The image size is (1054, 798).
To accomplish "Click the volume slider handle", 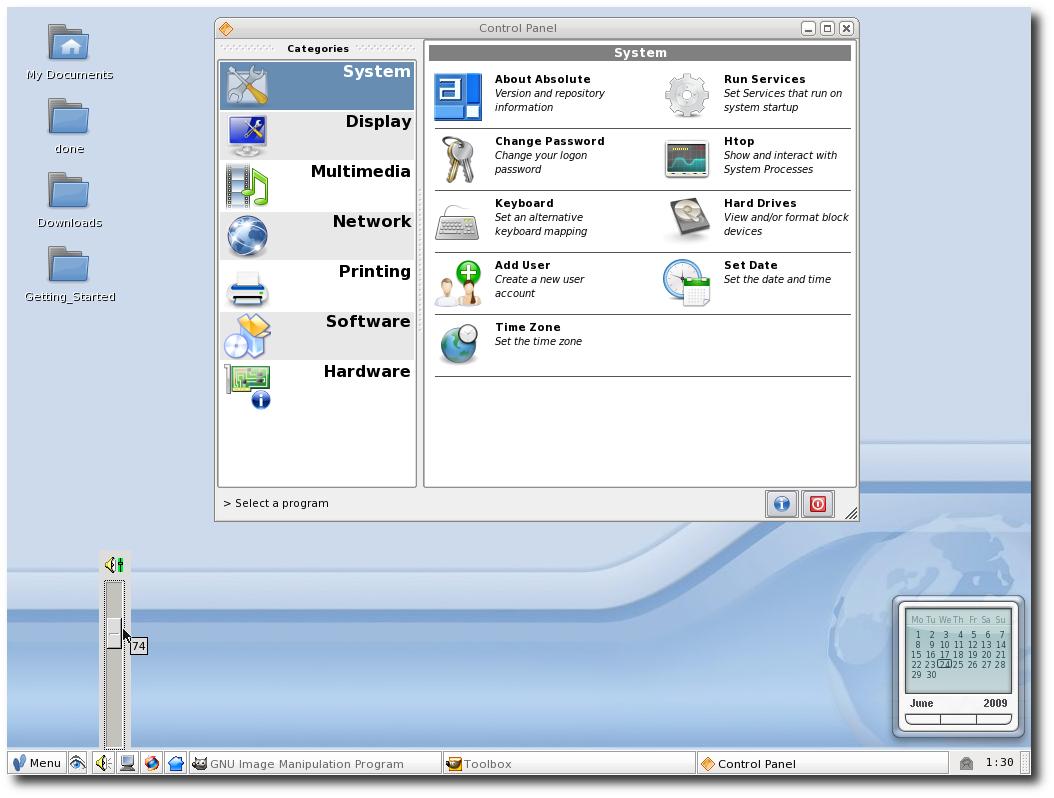I will [114, 633].
